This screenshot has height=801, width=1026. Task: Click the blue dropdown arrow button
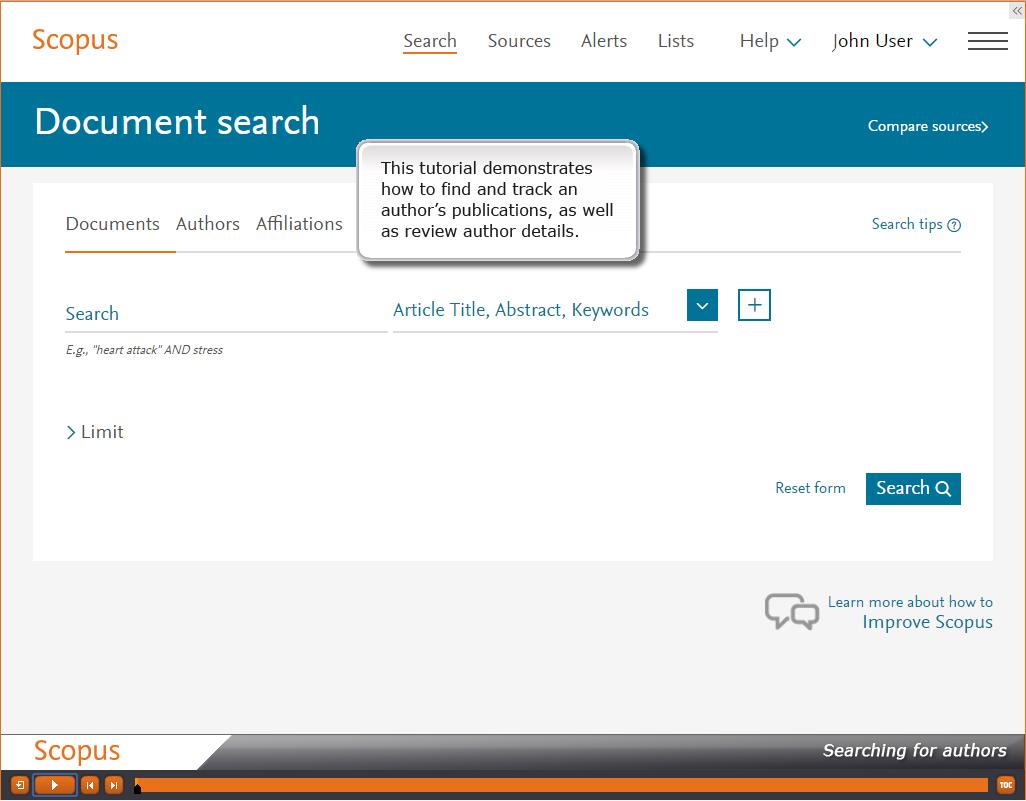pyautogui.click(x=702, y=306)
